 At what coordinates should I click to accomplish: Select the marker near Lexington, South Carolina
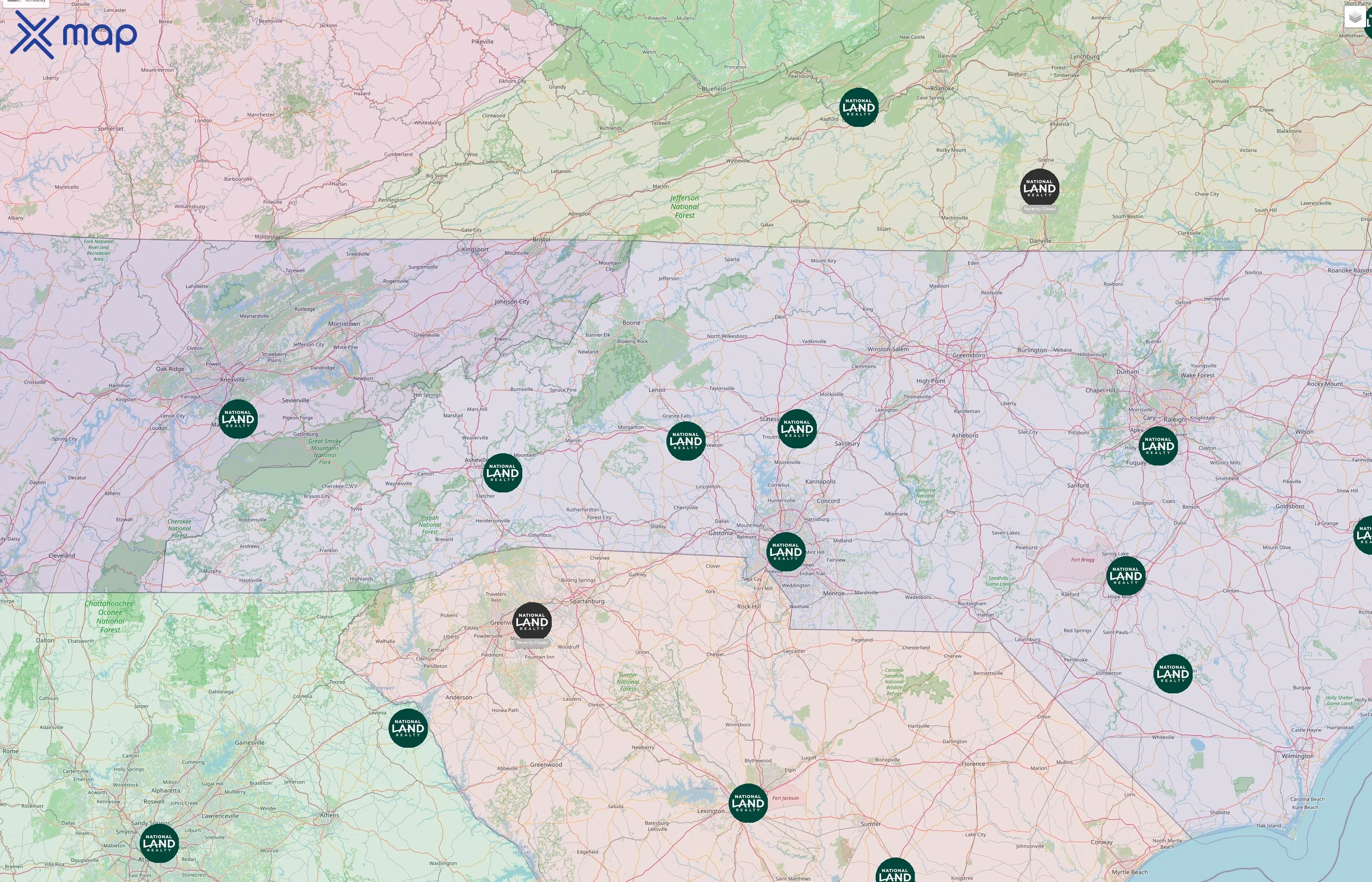[748, 803]
